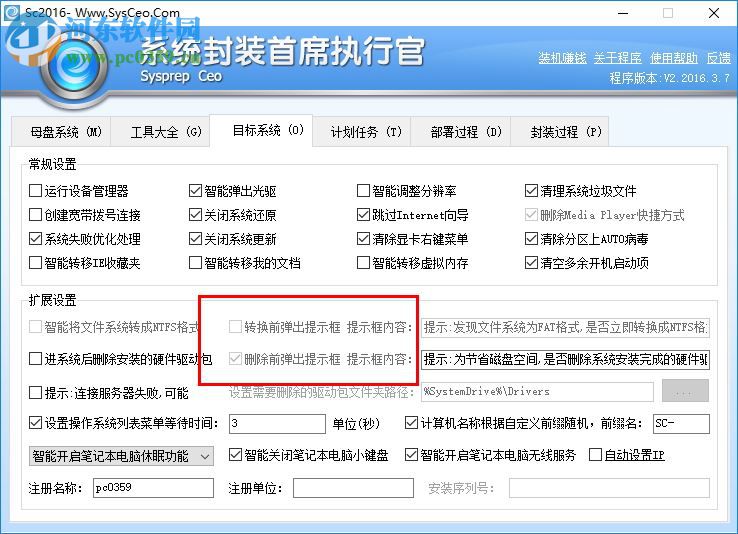
Task: Disable 关闭系统还原 checkbox
Action: pyautogui.click(x=195, y=215)
